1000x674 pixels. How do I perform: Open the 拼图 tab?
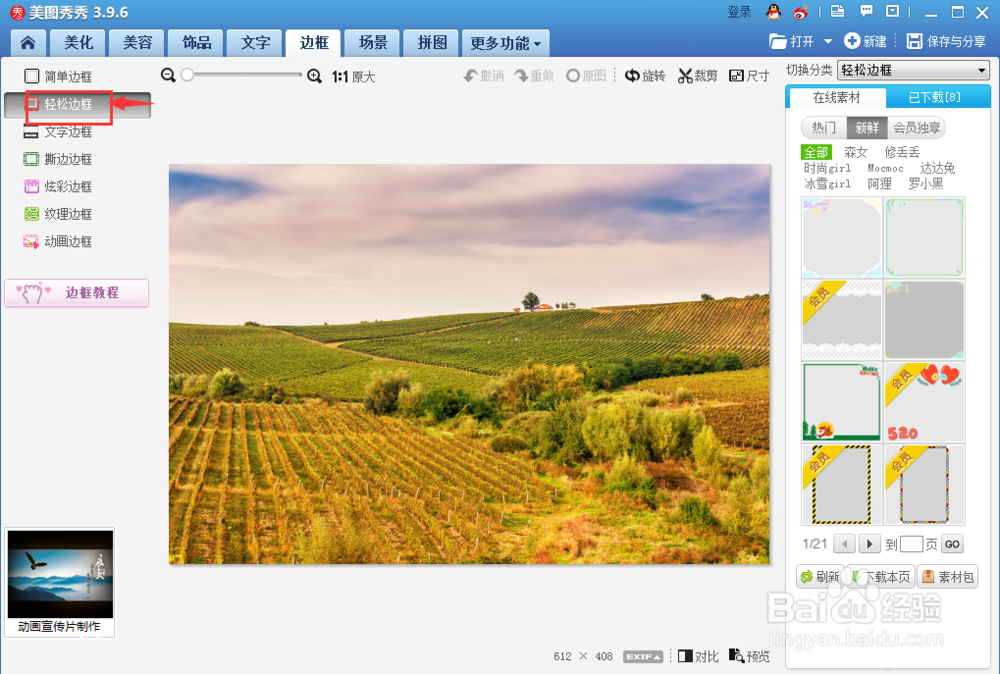(x=432, y=43)
